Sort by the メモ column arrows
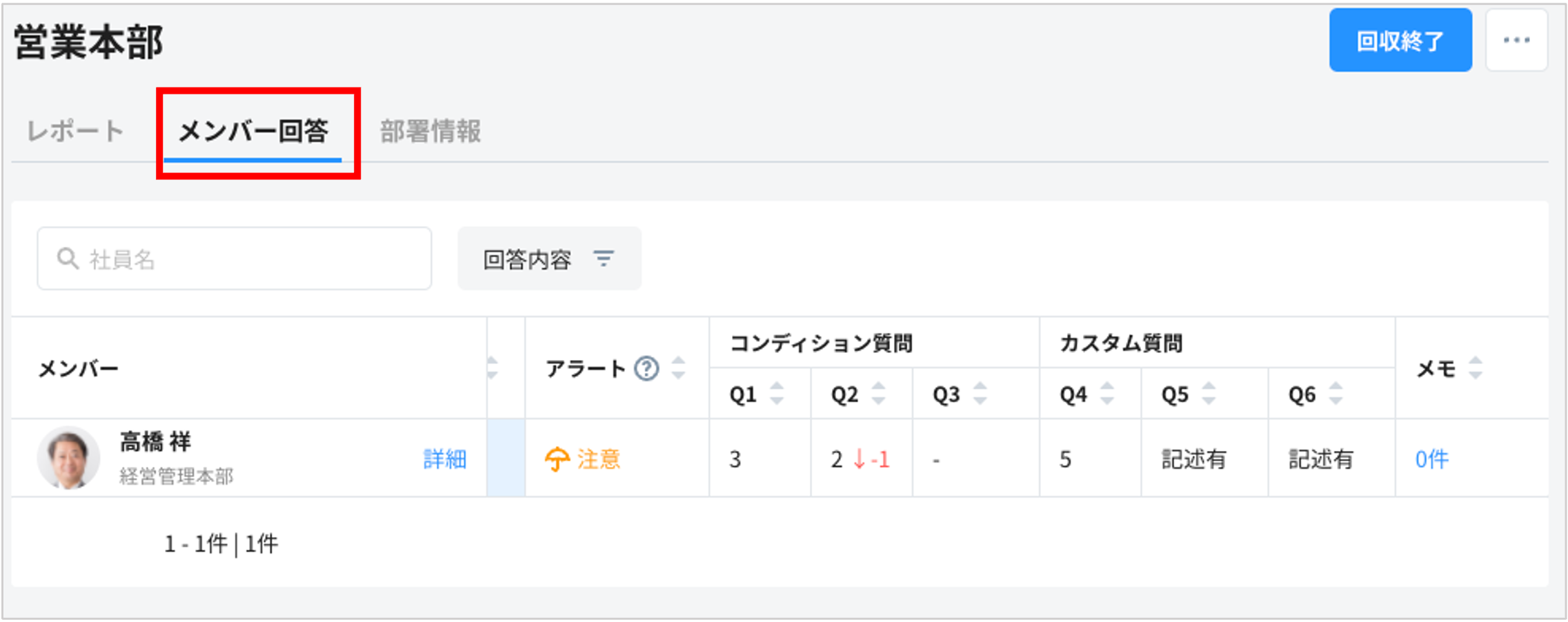 click(x=1476, y=368)
